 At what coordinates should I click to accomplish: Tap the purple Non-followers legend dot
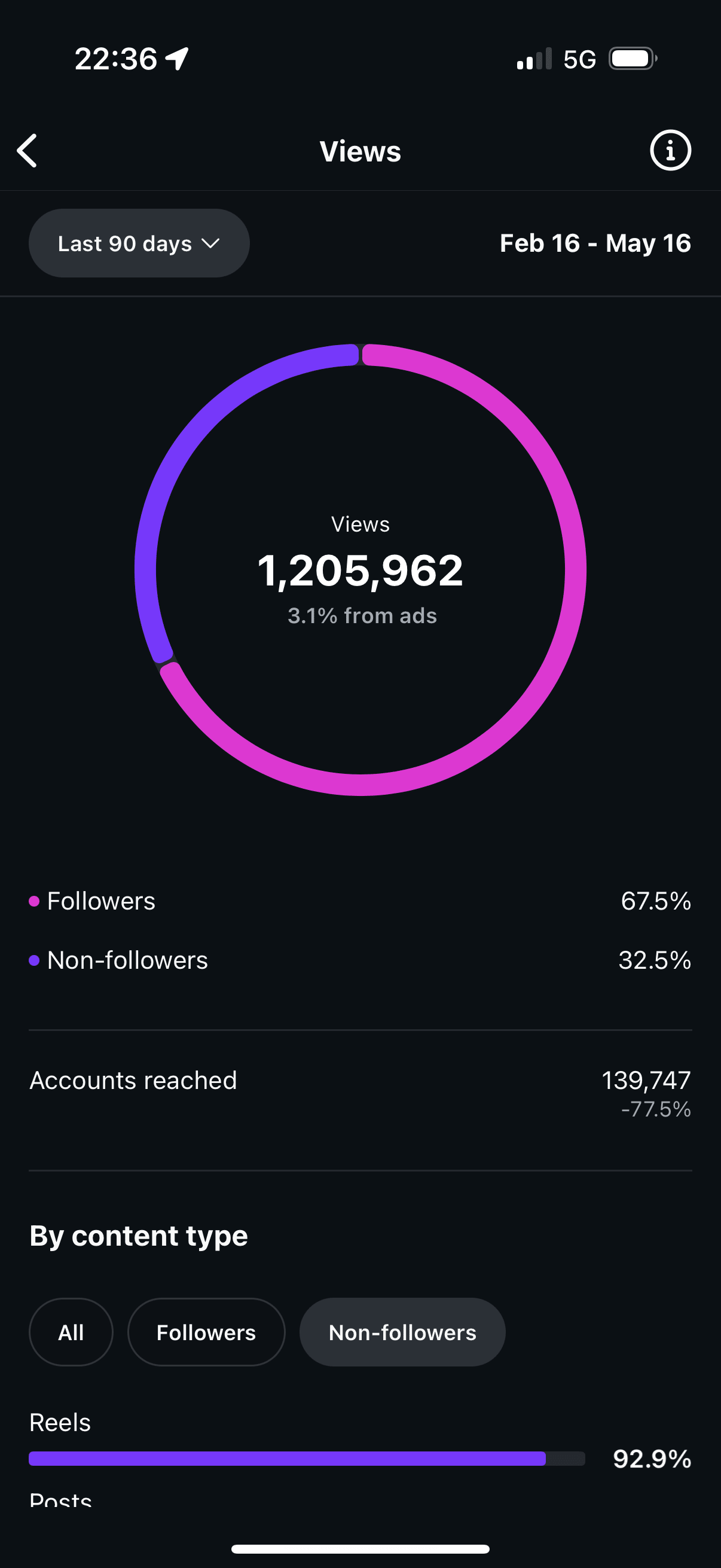coord(34,960)
